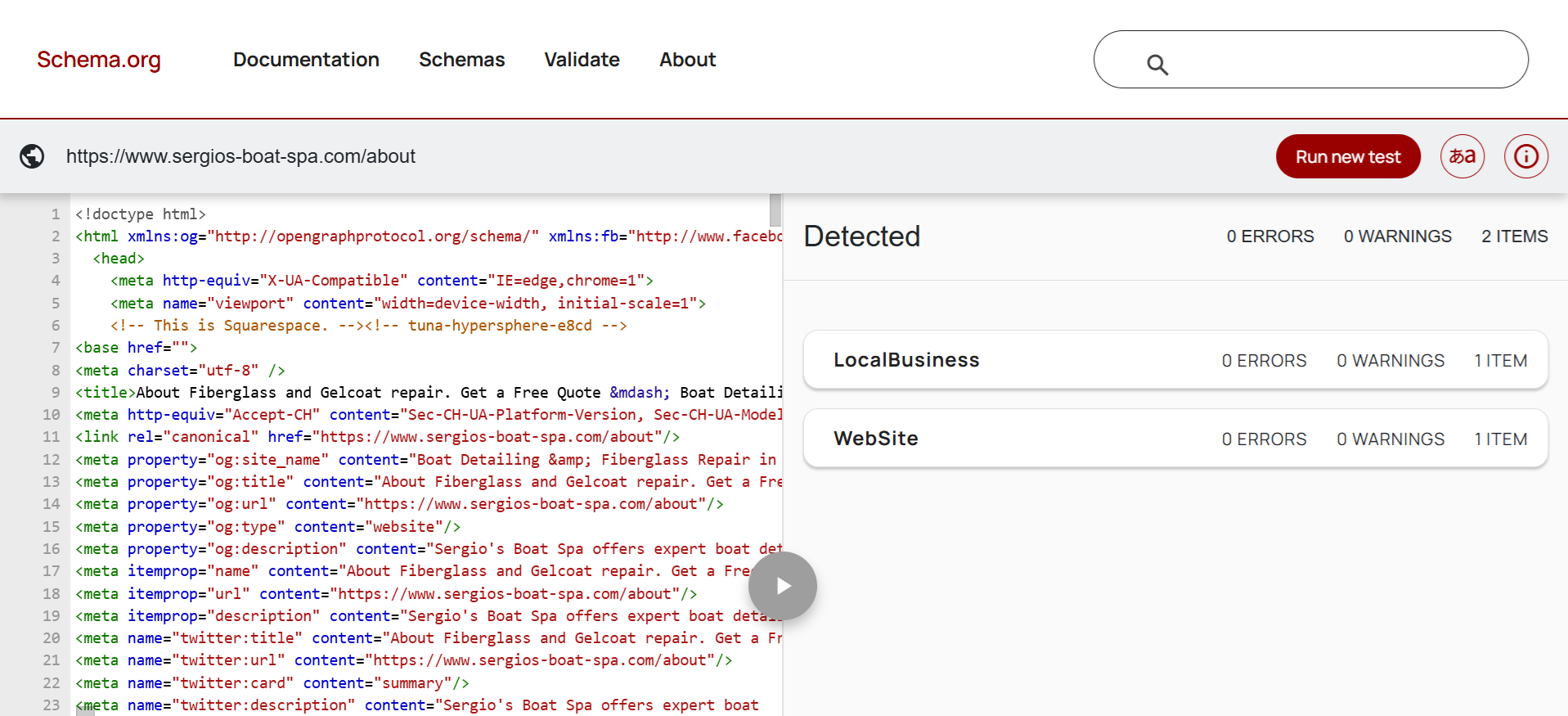This screenshot has height=716, width=1568.
Task: Click '1 ITEM' in the LocalBusiness row
Action: coord(1501,361)
